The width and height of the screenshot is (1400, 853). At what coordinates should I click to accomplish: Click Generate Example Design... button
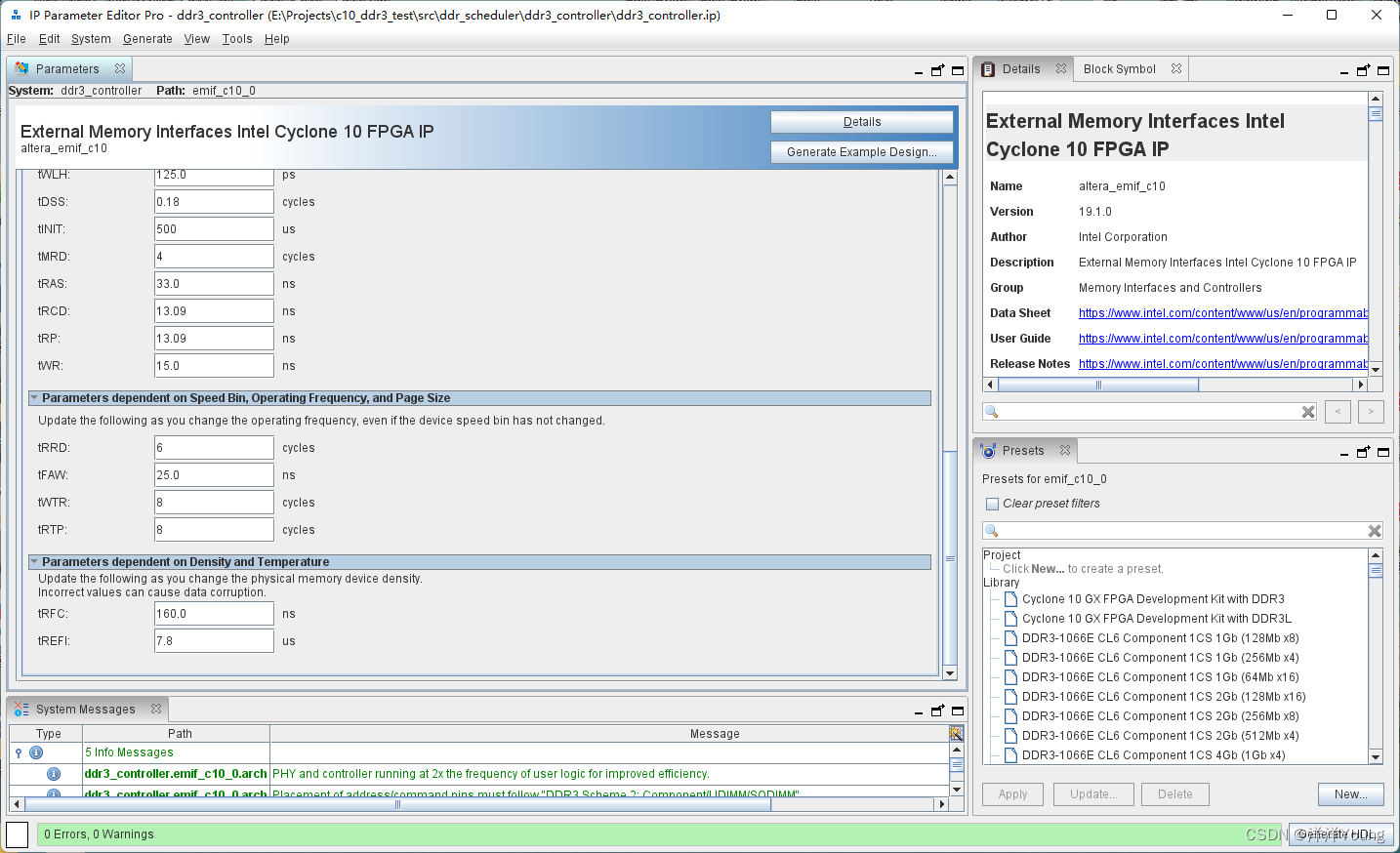[862, 152]
